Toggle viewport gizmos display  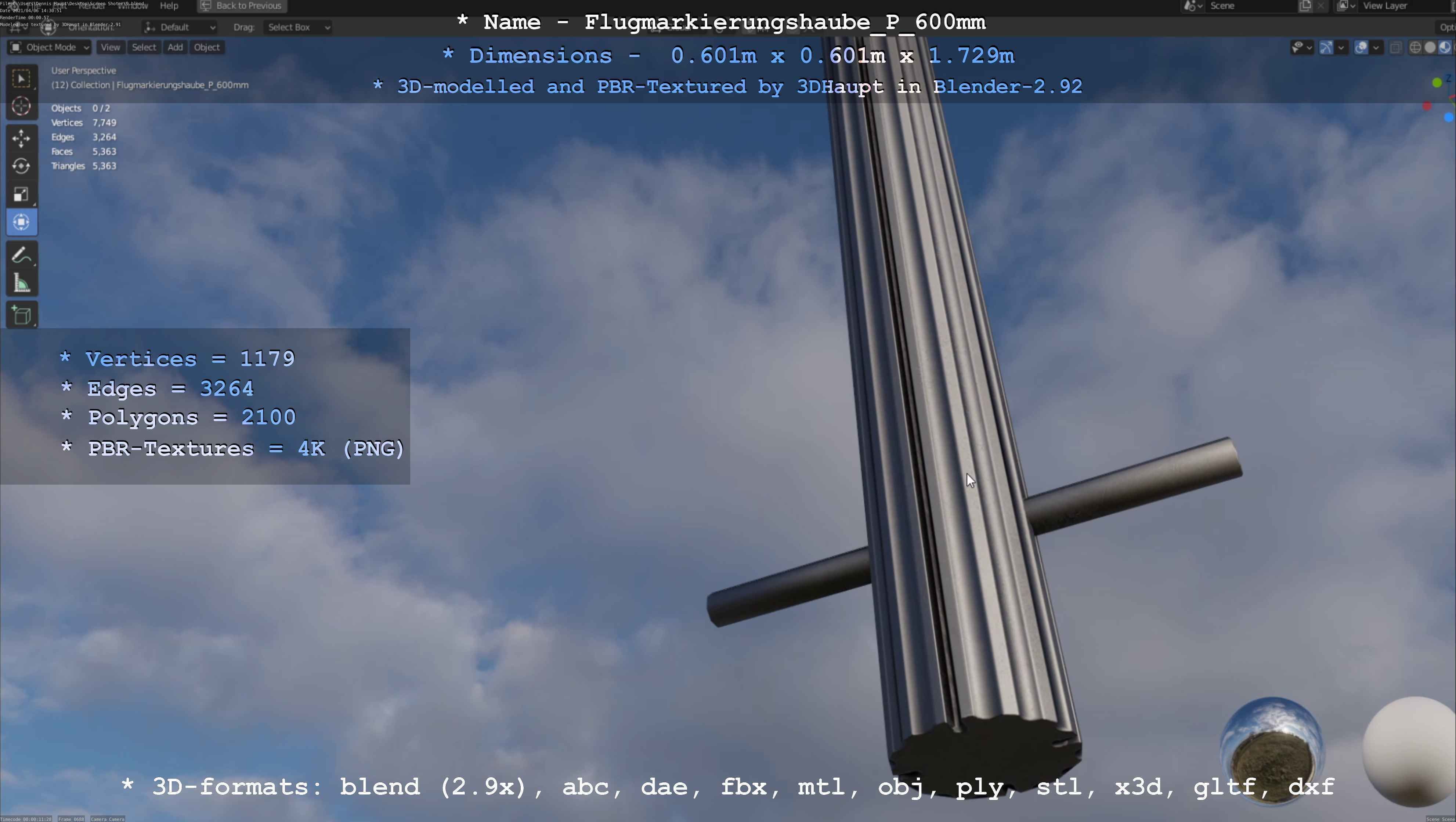[x=1326, y=47]
